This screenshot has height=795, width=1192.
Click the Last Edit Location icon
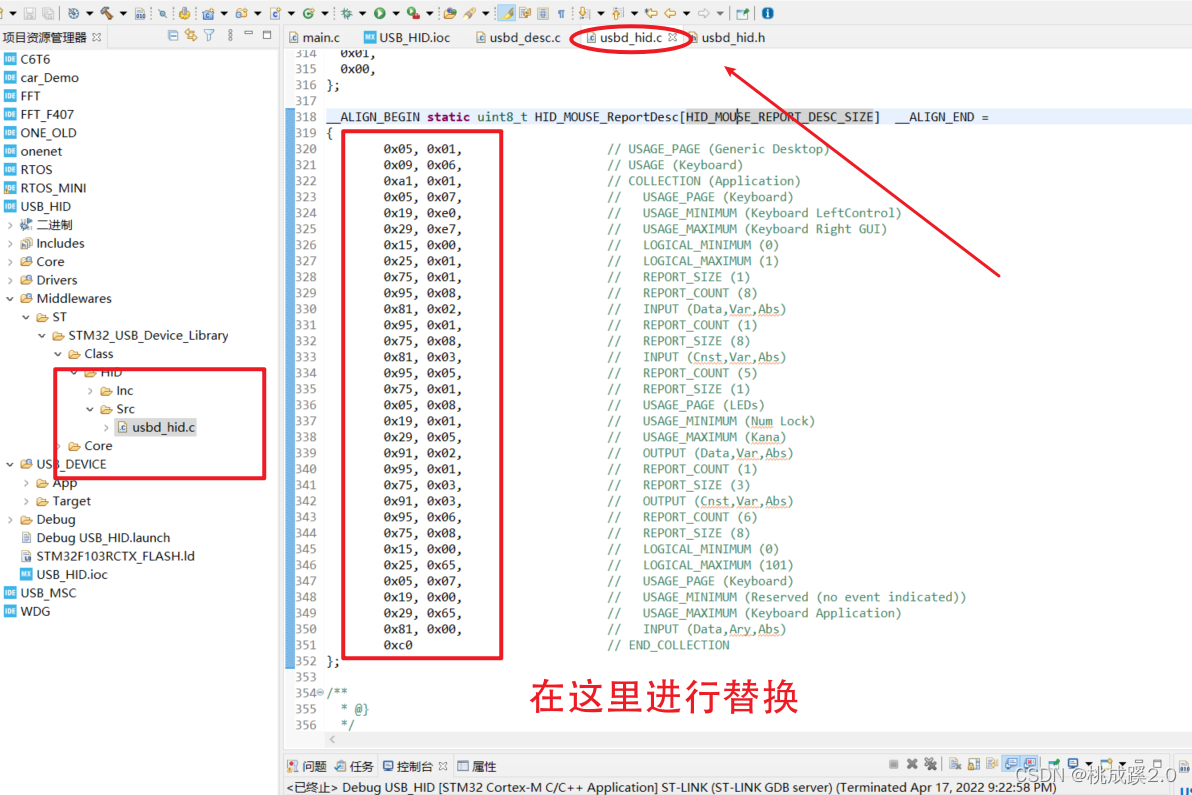point(651,13)
